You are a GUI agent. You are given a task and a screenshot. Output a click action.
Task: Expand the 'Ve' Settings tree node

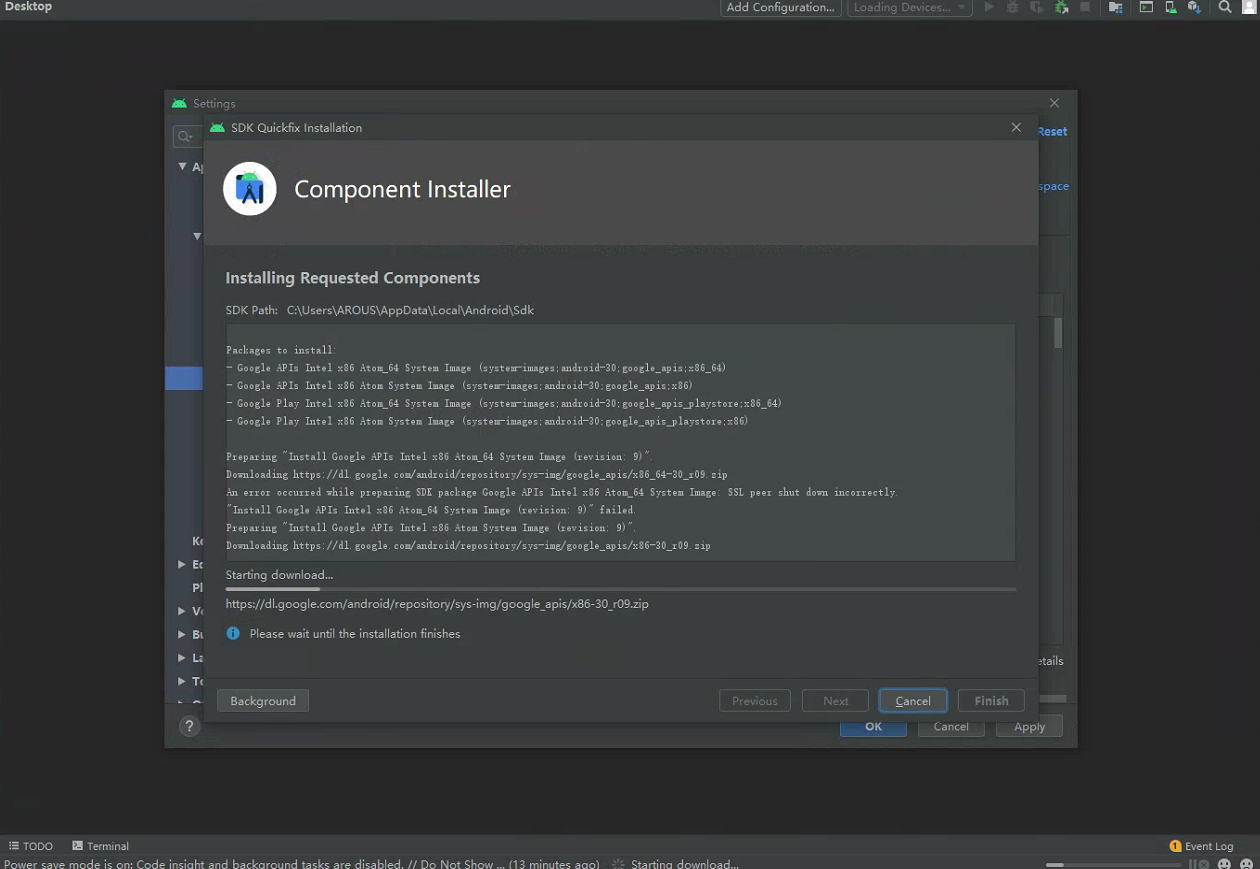click(182, 611)
